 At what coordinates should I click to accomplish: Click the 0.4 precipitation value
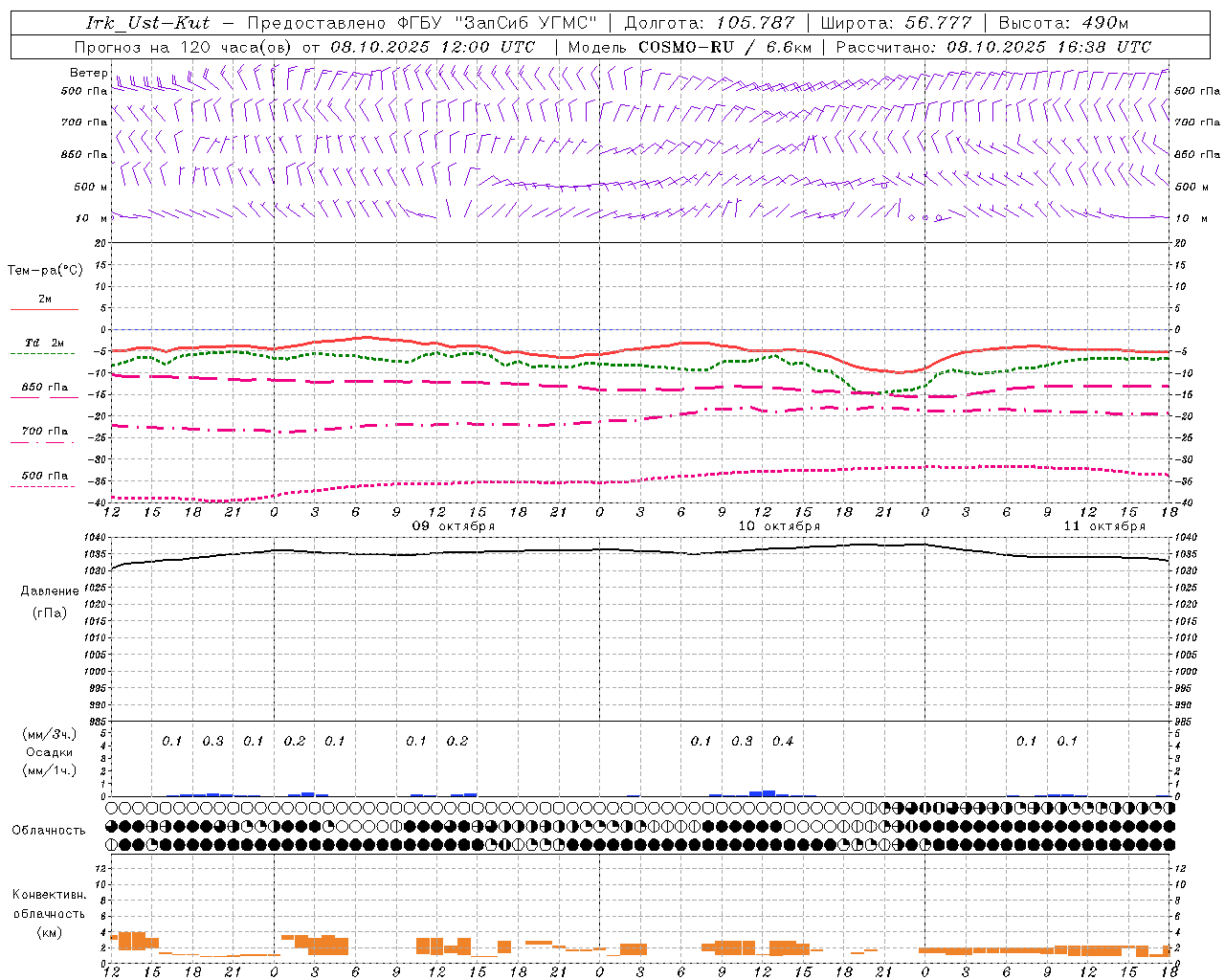tap(783, 742)
